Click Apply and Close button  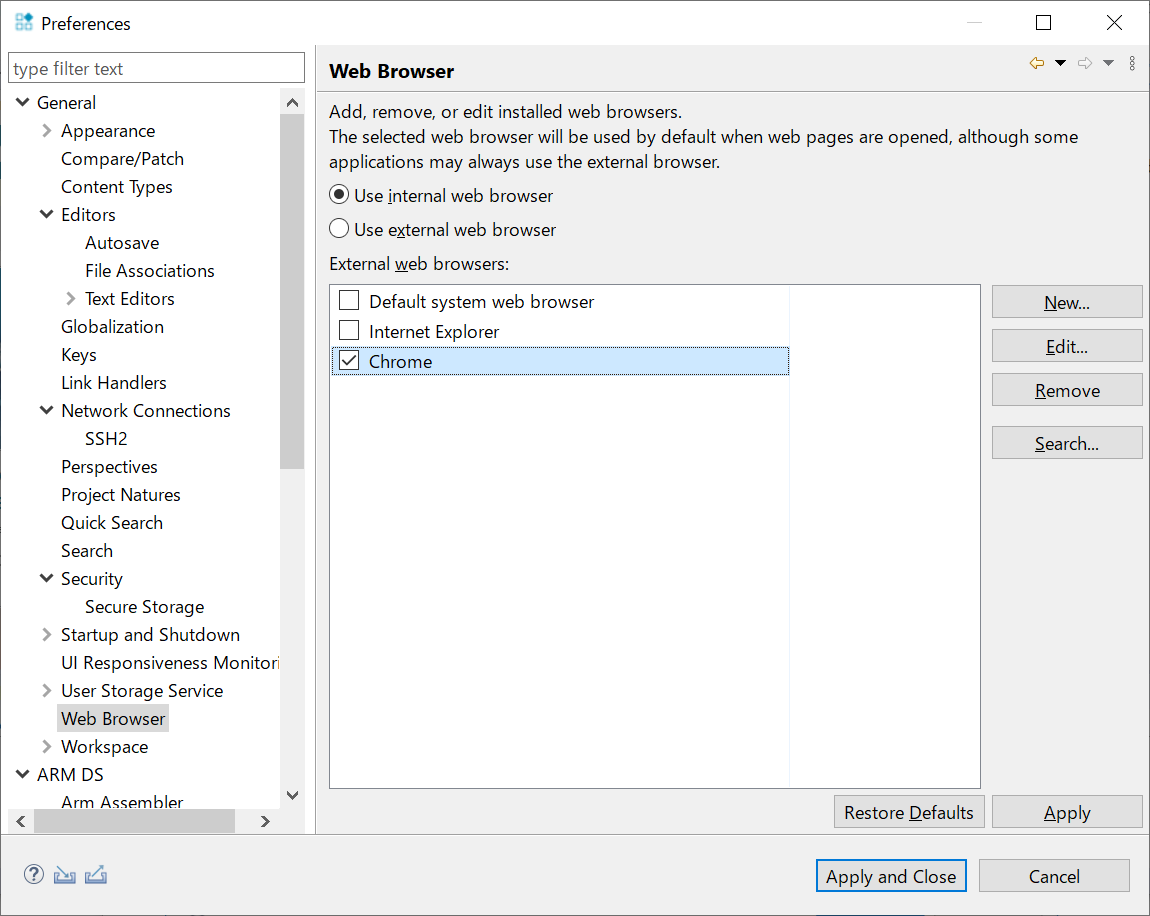(891, 876)
